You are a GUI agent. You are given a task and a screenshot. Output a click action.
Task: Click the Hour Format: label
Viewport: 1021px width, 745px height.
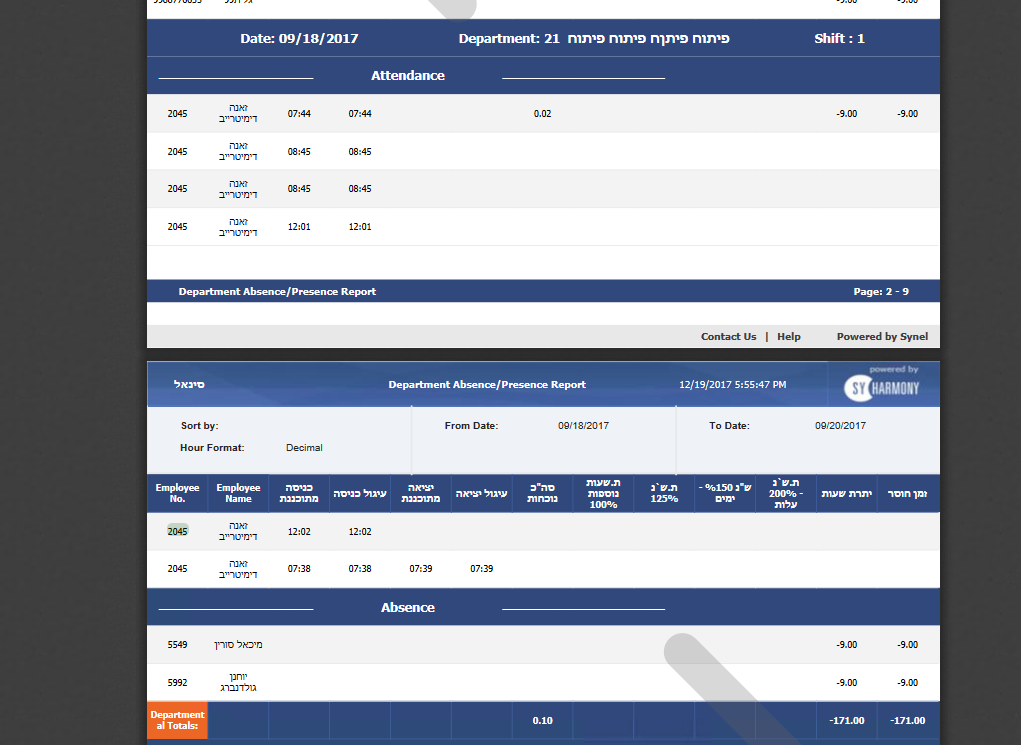(212, 448)
